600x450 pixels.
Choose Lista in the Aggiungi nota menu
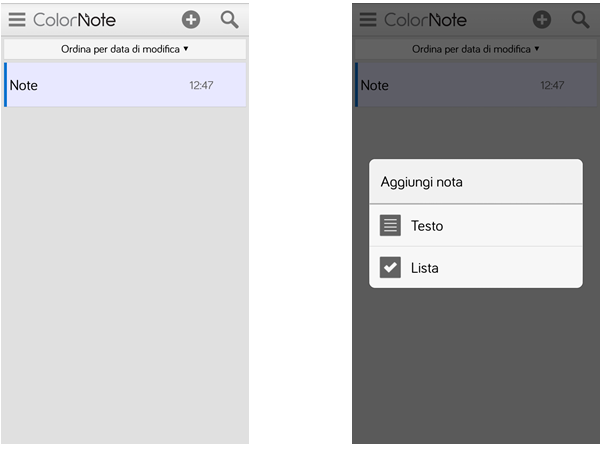(476, 267)
